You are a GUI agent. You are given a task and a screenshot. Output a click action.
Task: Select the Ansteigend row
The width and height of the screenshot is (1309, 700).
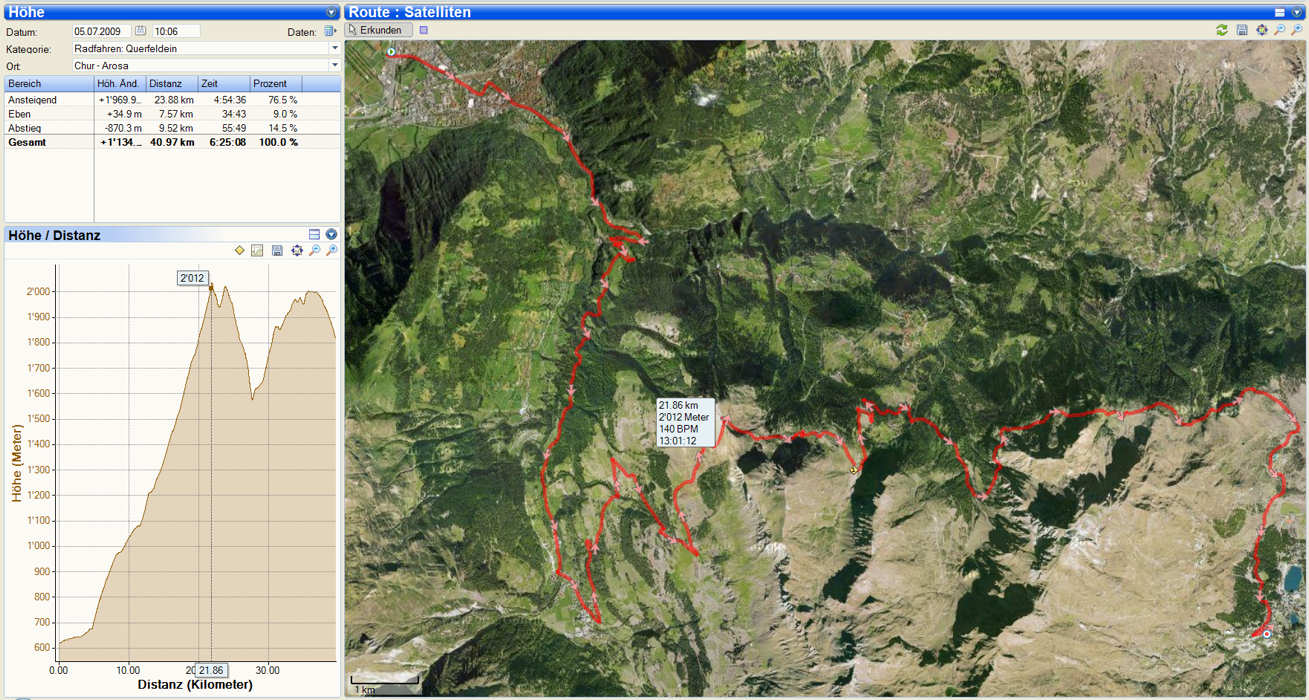[x=172, y=100]
